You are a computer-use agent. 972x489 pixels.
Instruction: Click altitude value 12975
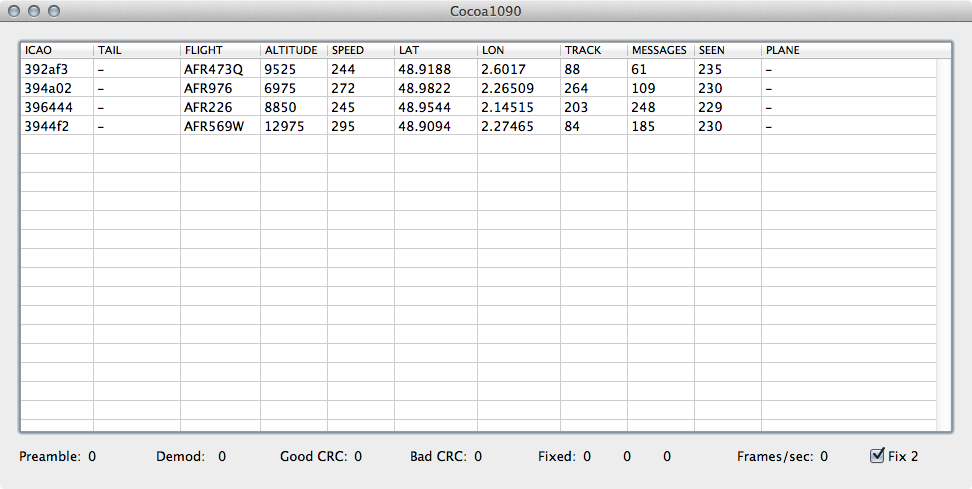284,126
